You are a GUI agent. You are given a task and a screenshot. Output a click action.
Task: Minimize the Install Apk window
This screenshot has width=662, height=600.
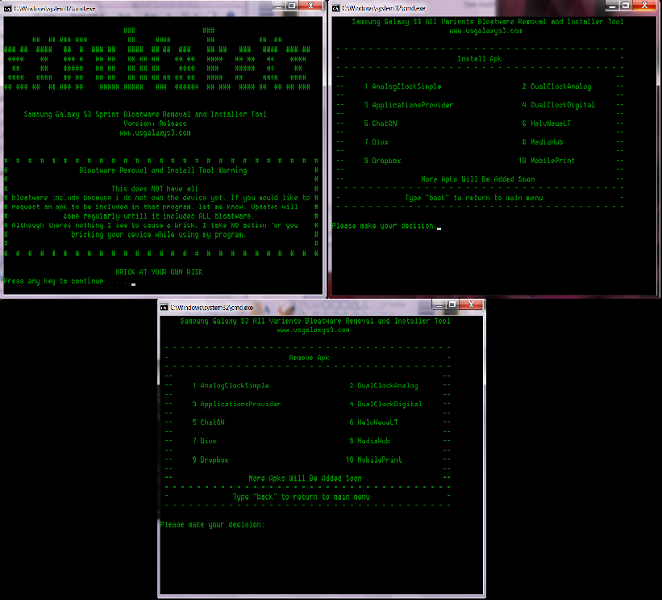click(612, 6)
